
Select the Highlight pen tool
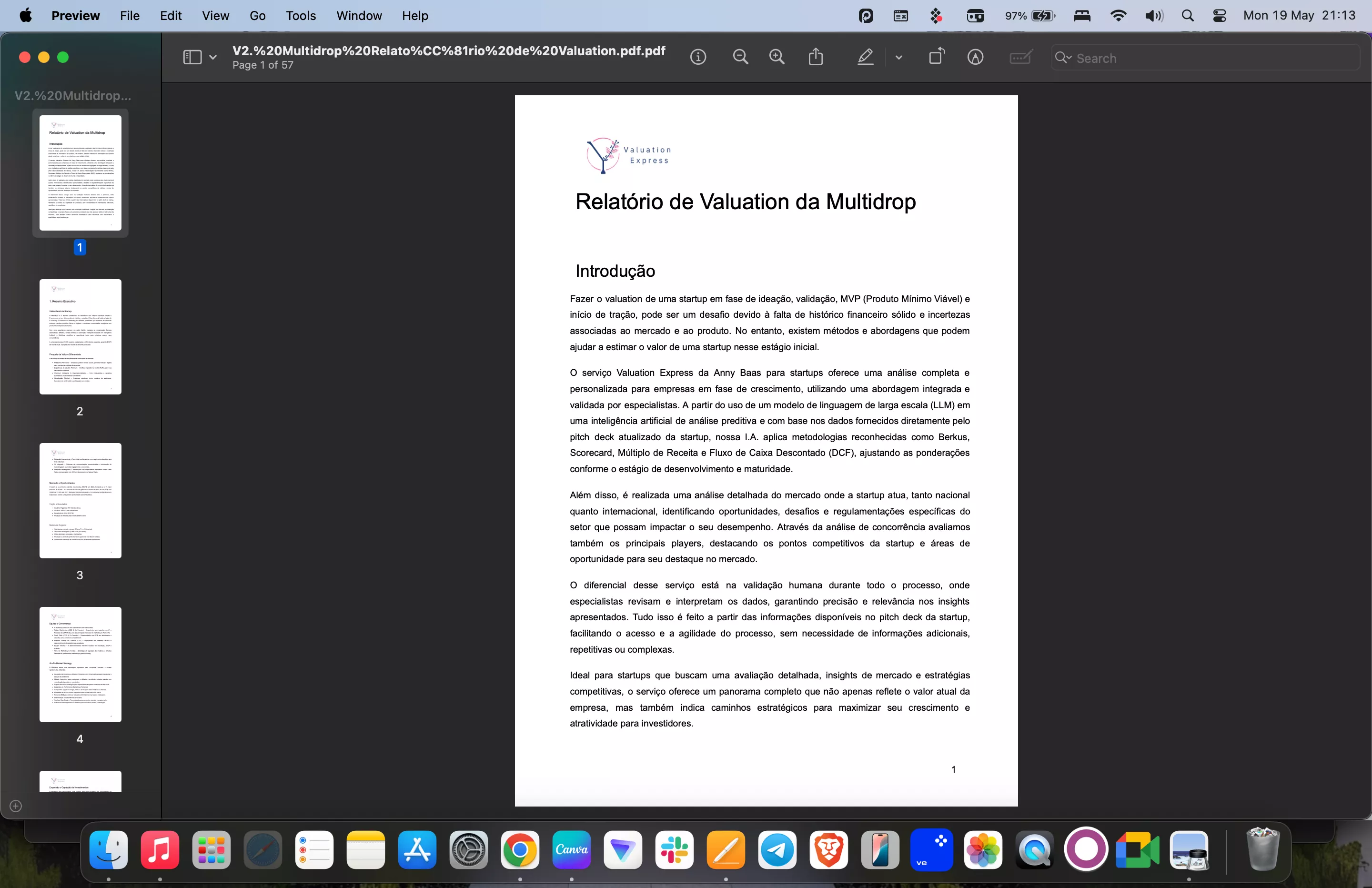tap(865, 57)
